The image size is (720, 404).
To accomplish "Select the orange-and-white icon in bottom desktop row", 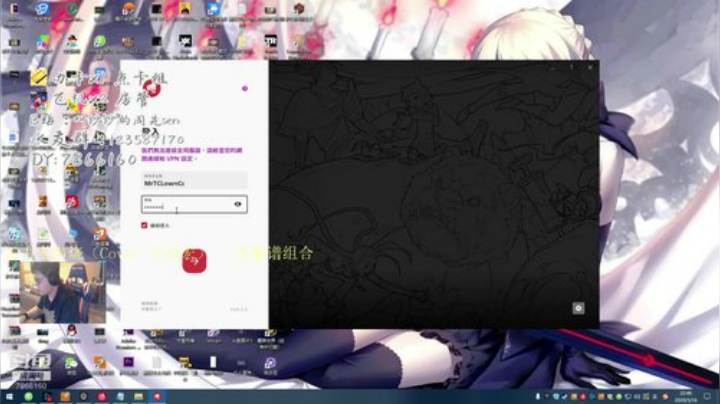I will tap(100, 365).
